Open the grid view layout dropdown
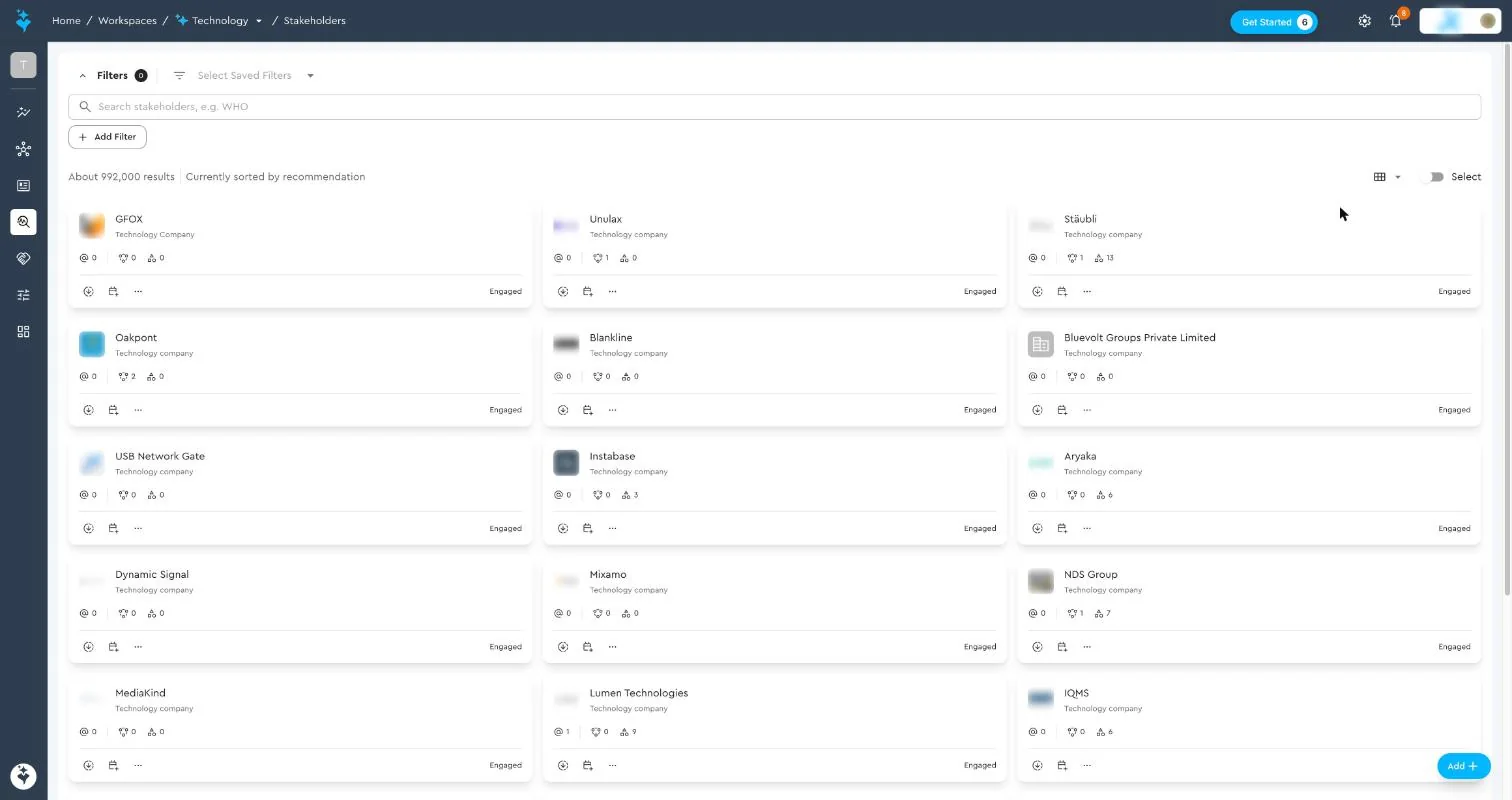The width and height of the screenshot is (1512, 800). pyautogui.click(x=1386, y=177)
